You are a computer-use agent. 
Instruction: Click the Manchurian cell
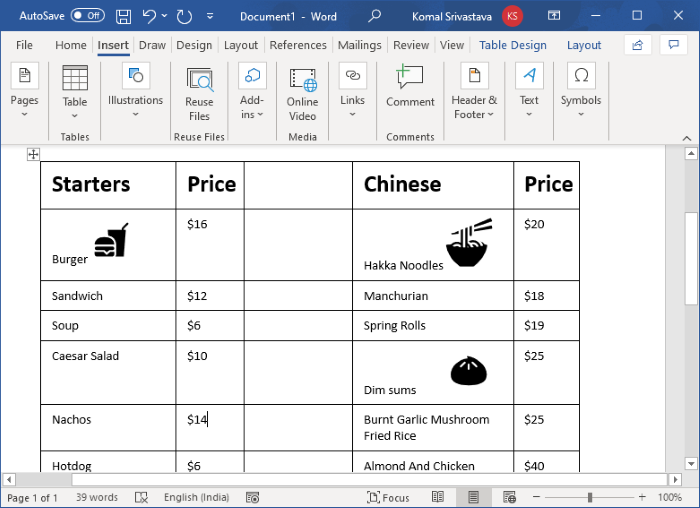click(x=433, y=296)
